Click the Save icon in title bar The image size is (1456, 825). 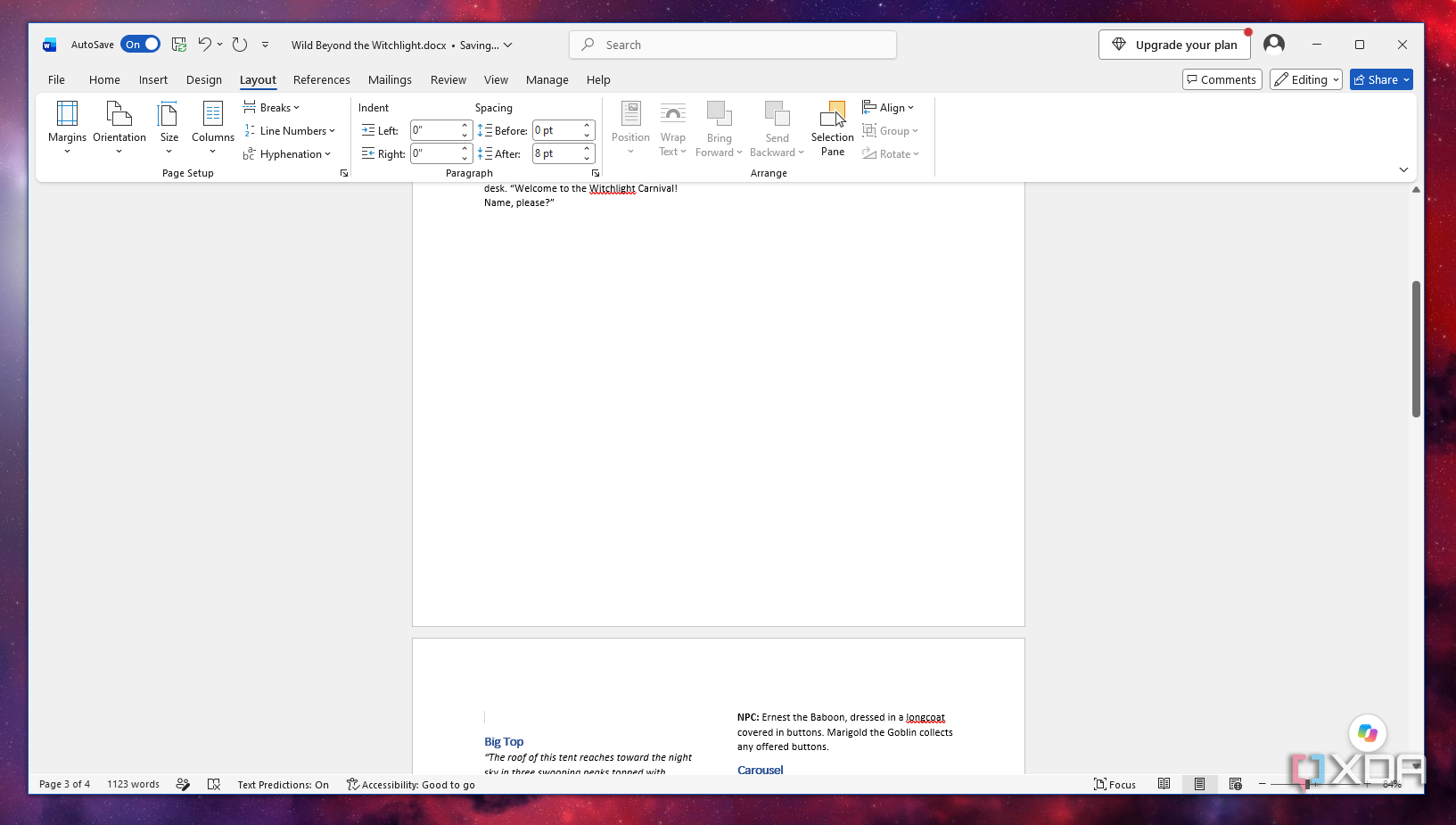(x=179, y=45)
